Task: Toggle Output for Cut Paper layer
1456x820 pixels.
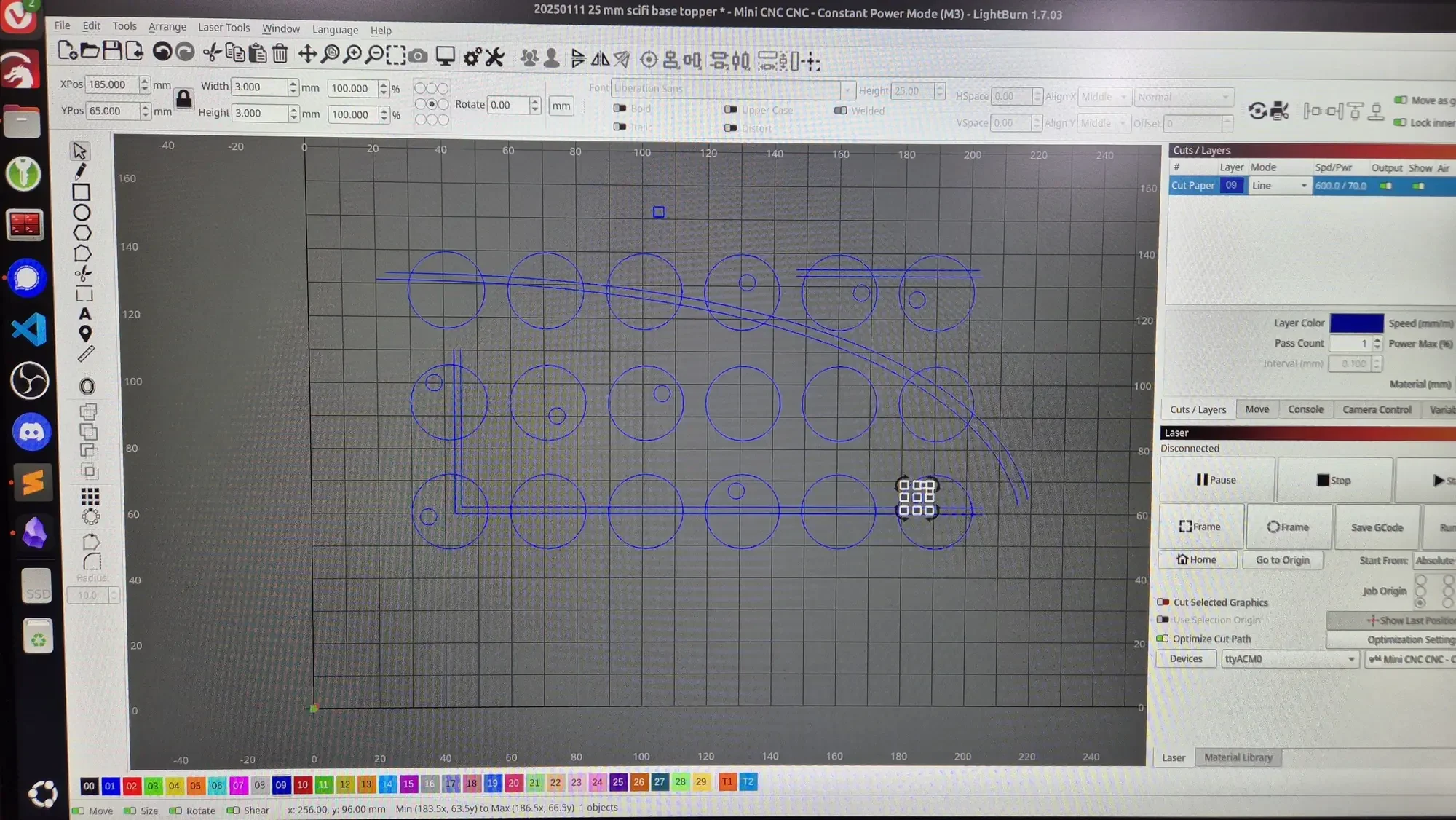Action: coord(1385,186)
